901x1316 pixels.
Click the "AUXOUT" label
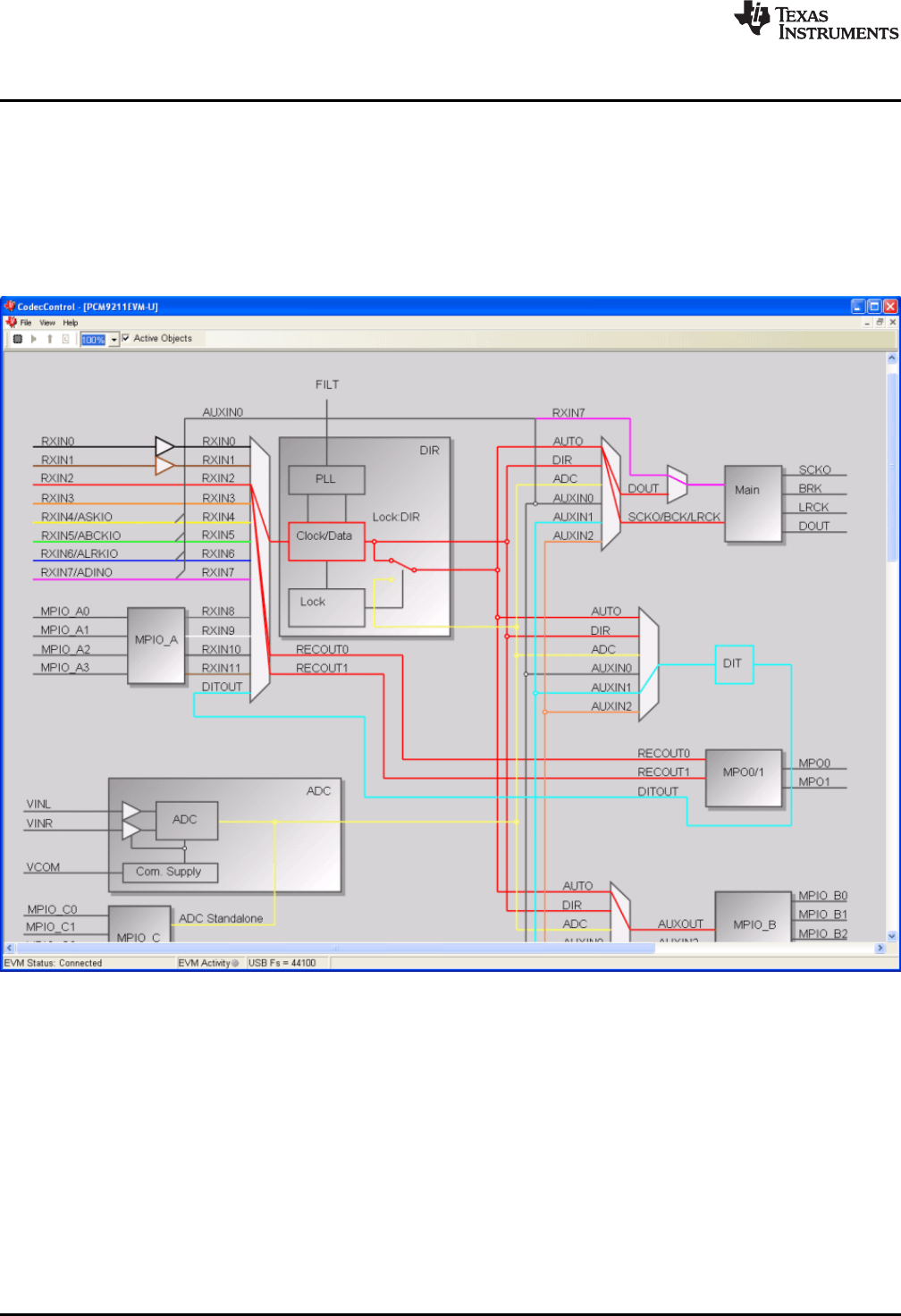[x=680, y=924]
